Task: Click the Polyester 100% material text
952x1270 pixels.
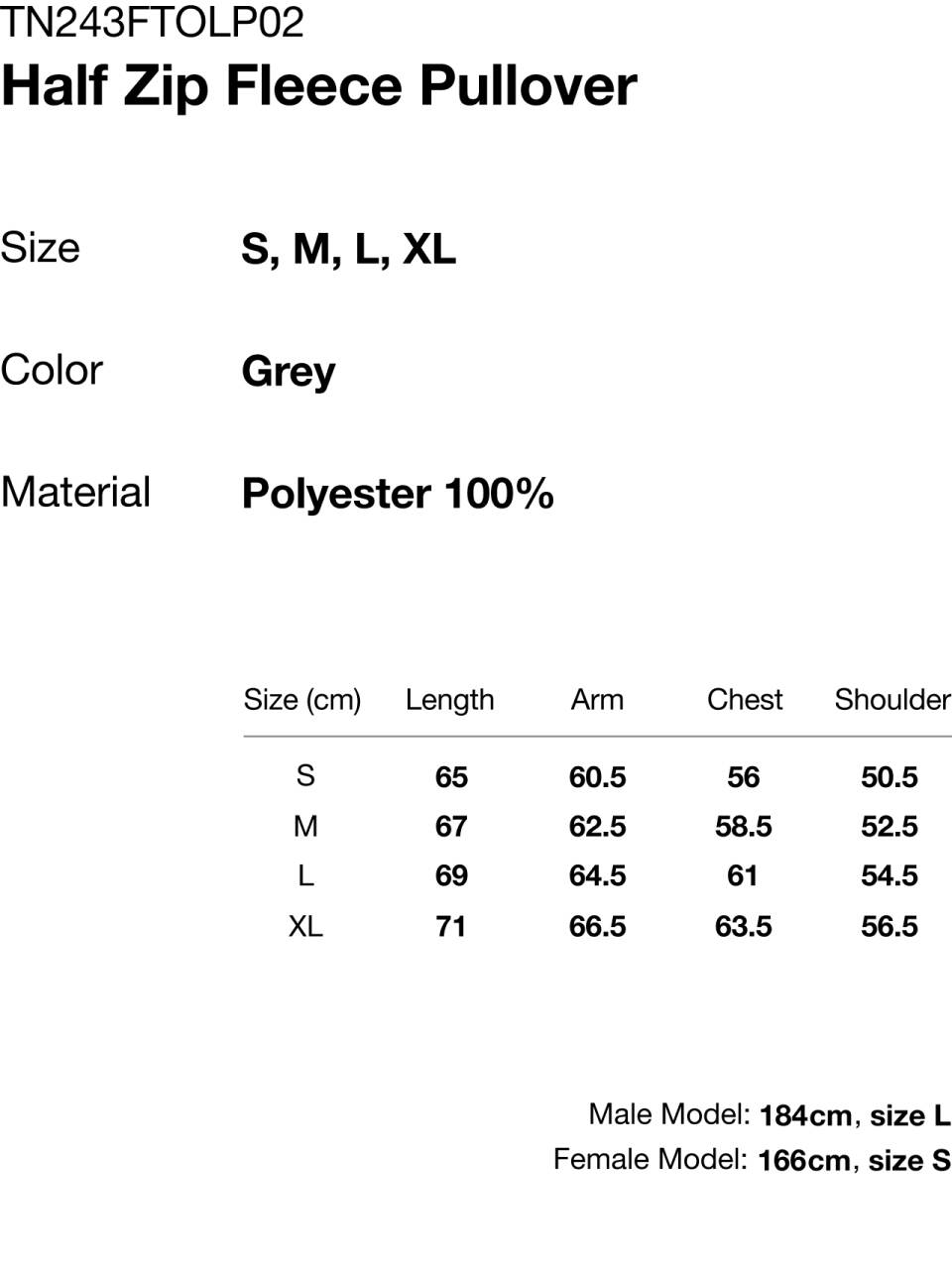Action: [x=398, y=493]
